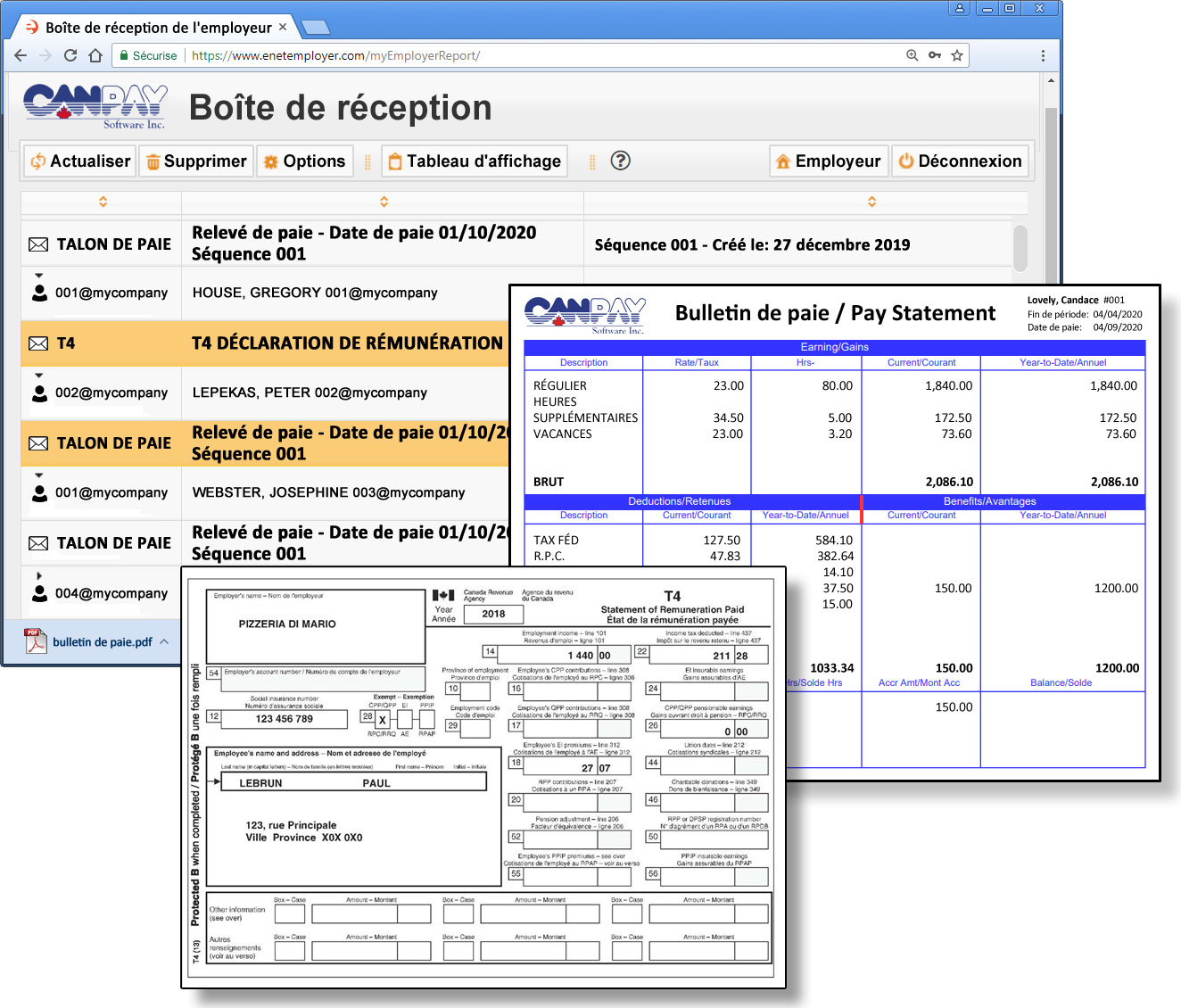Viewport: 1181px width, 1008px height.
Task: Collapse 001@mycompany WEBSTER row arrow
Action: (x=38, y=475)
